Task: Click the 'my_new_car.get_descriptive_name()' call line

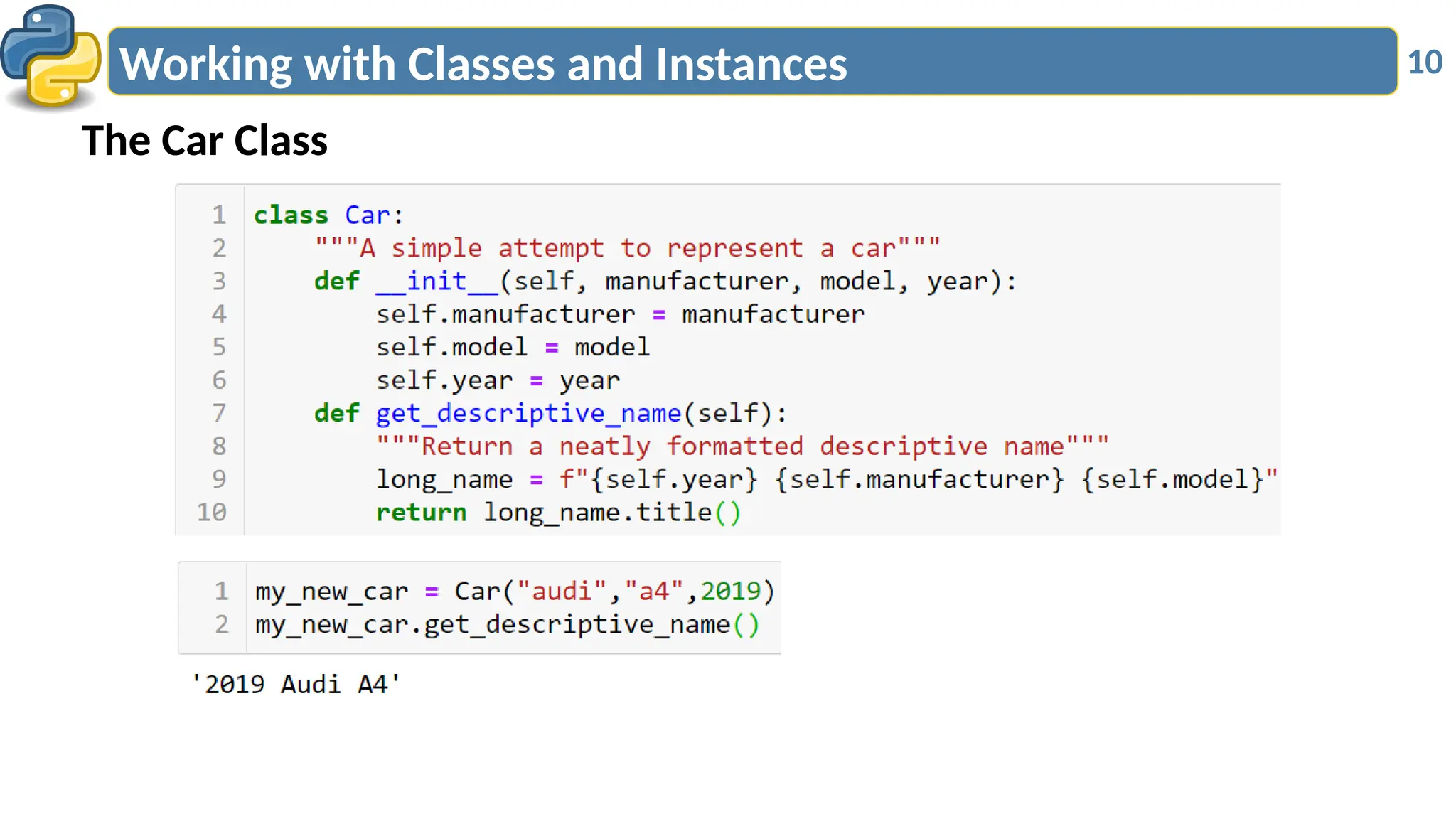Action: (508, 625)
